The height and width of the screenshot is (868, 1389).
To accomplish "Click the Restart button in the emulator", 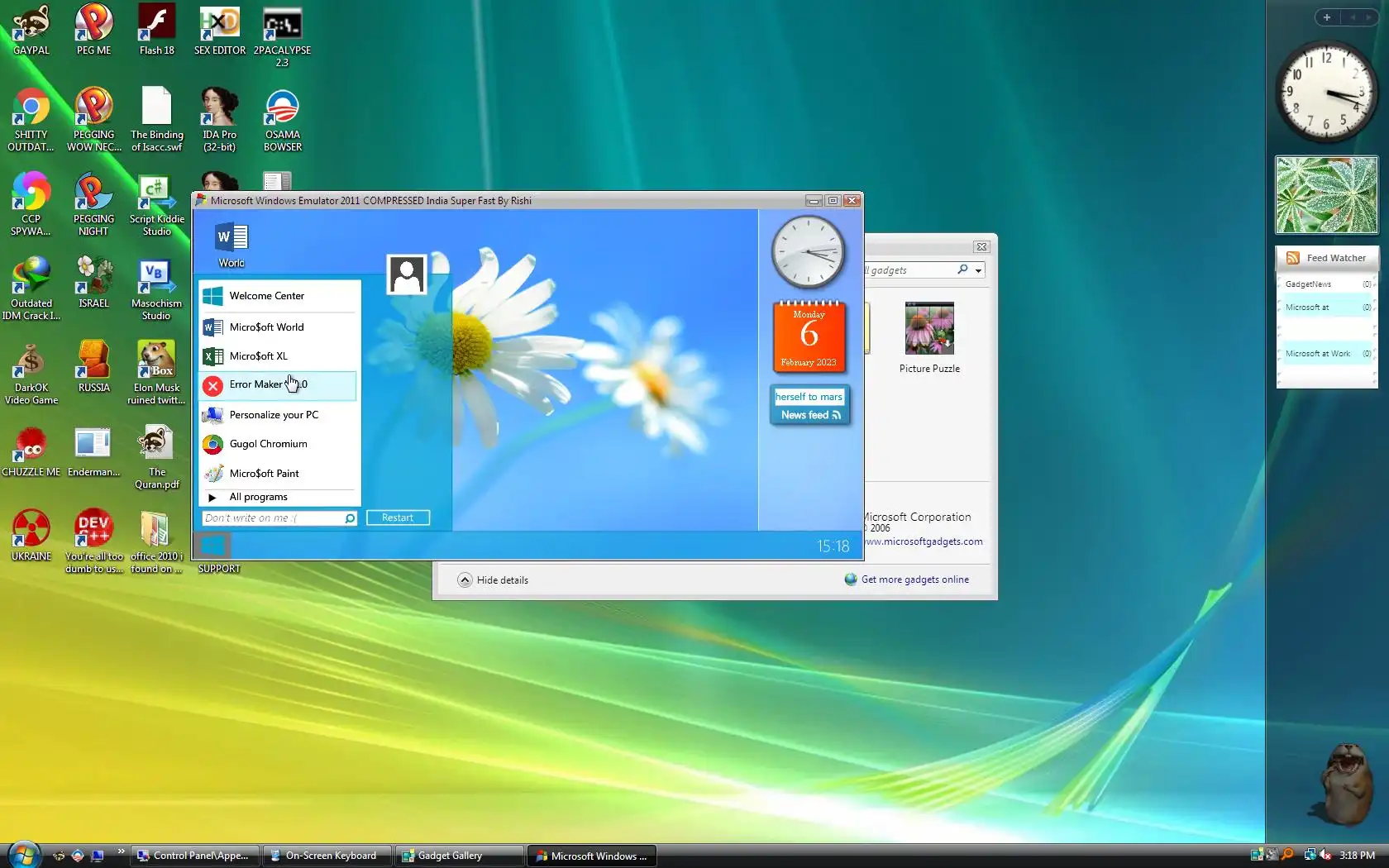I will (x=398, y=517).
